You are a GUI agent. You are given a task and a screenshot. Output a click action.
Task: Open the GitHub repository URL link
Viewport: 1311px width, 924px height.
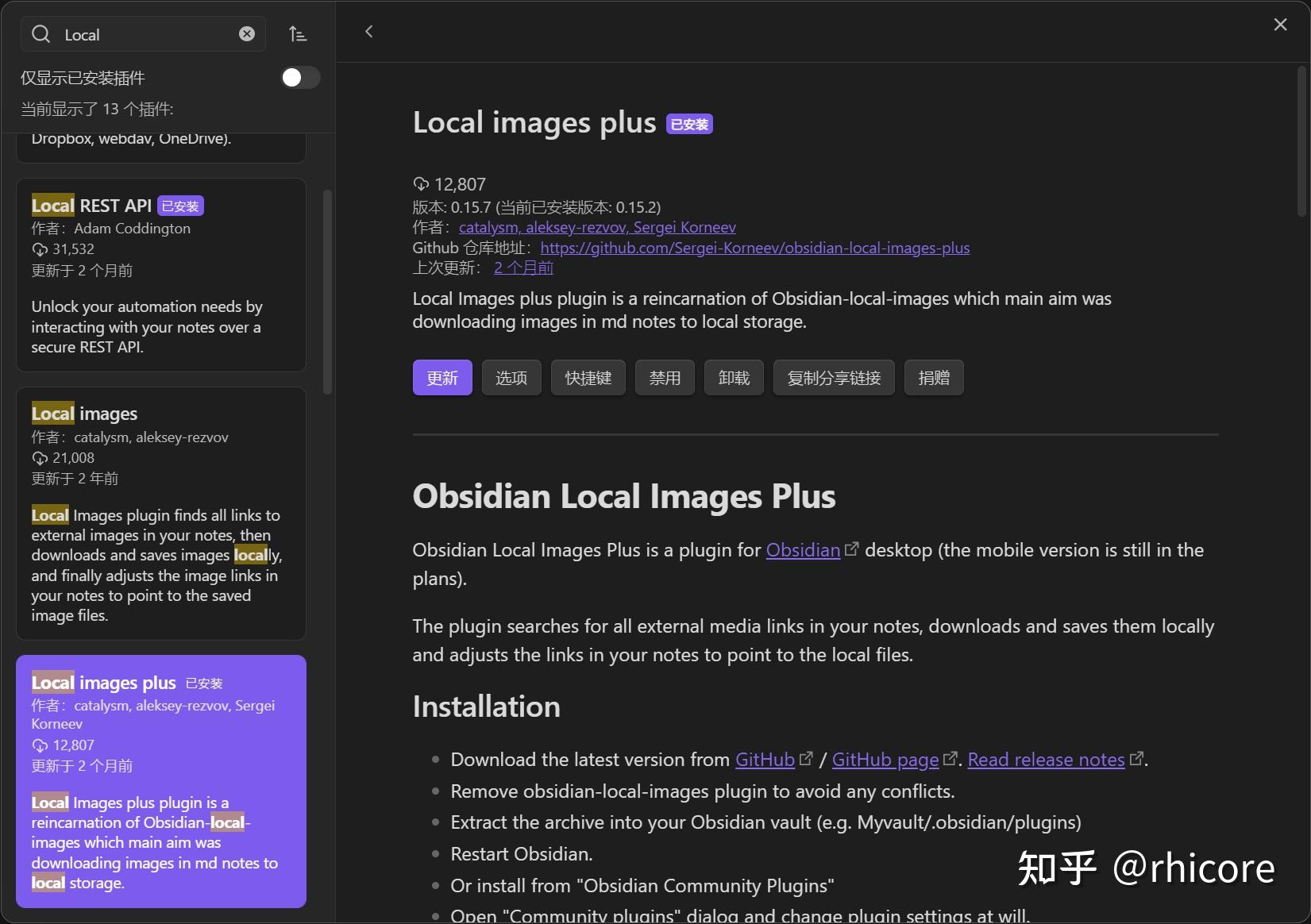click(x=755, y=248)
